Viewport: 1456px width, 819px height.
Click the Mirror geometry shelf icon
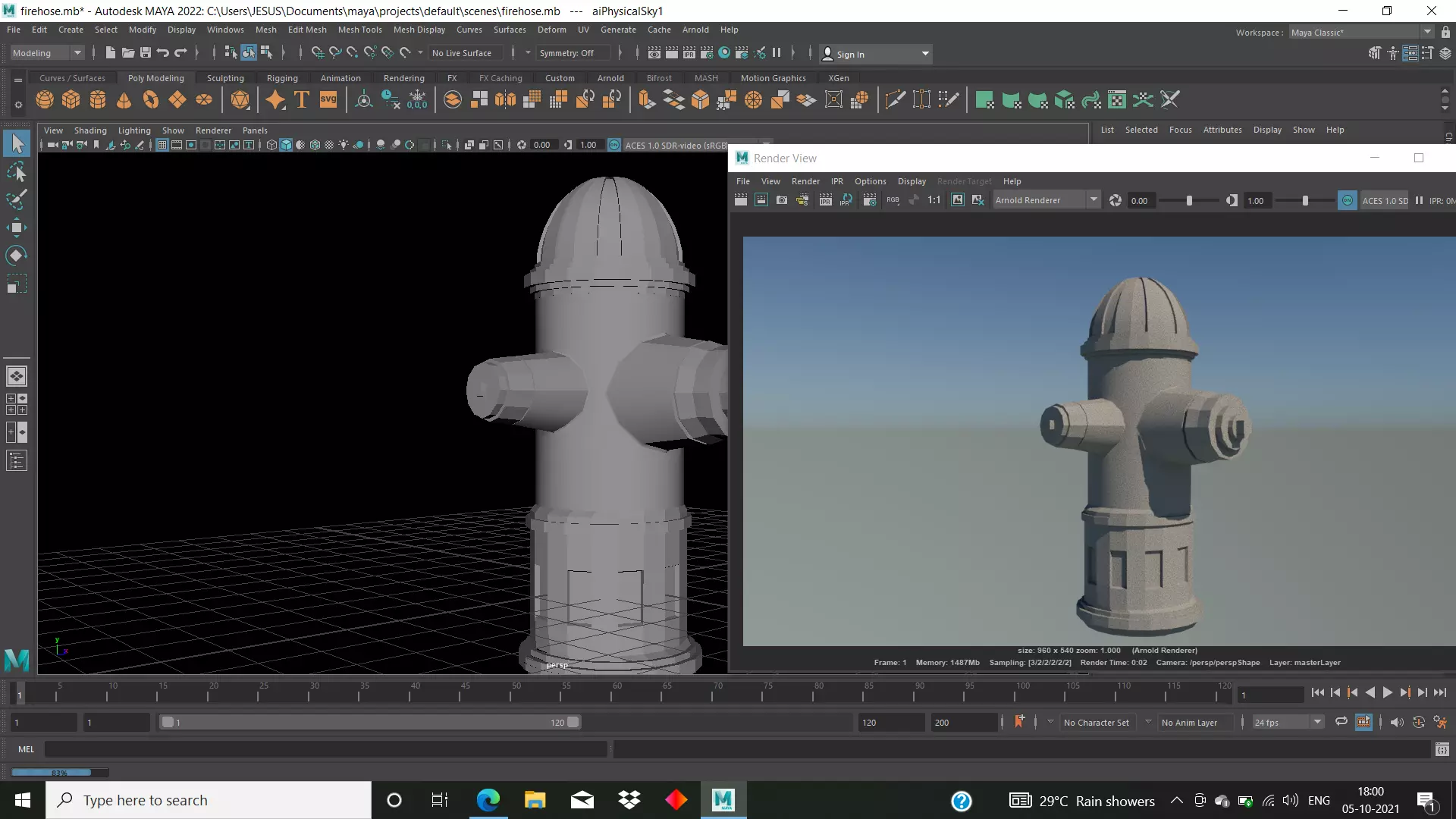pyautogui.click(x=505, y=100)
